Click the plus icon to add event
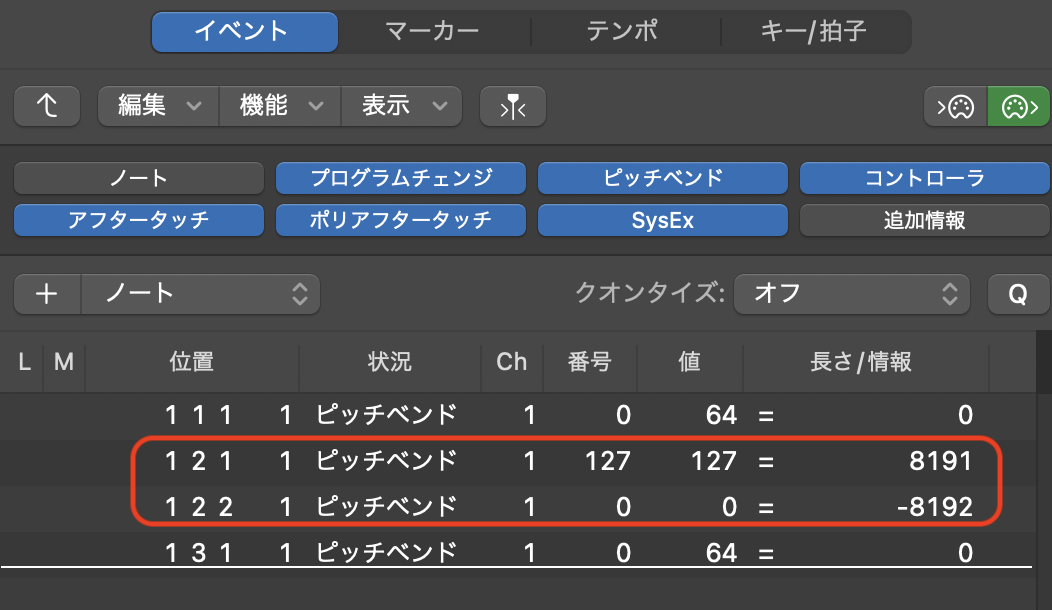 coord(47,294)
